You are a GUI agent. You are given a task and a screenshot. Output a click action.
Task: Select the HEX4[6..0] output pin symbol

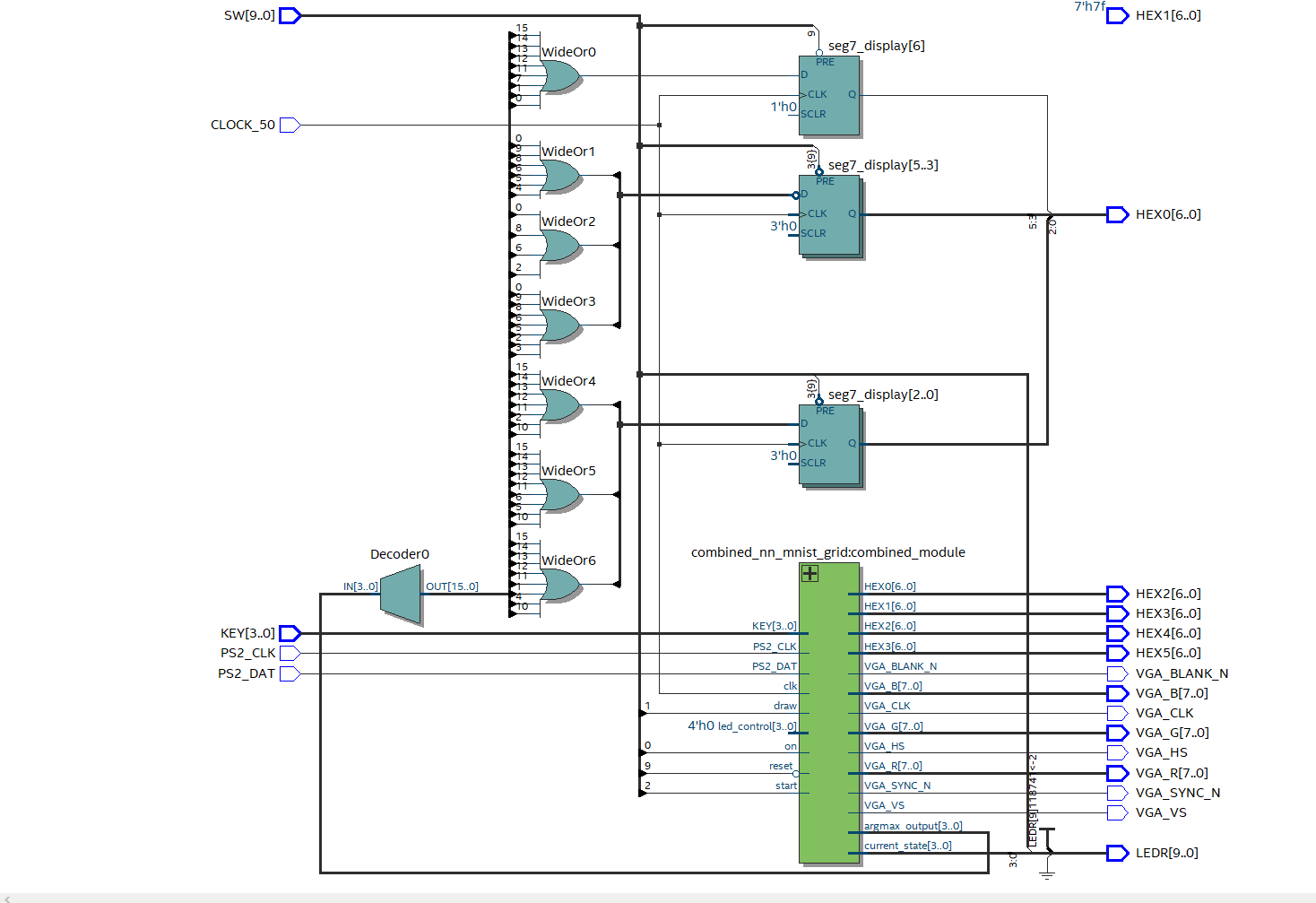pos(1117,633)
